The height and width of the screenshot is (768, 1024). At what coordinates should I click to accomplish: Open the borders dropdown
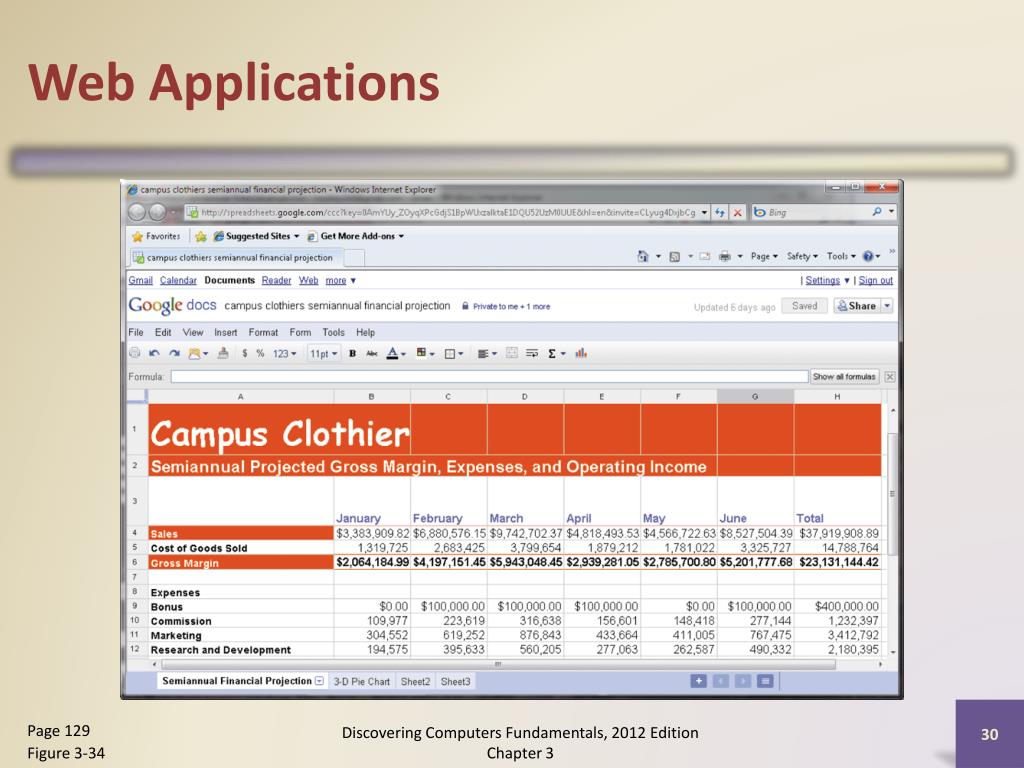453,353
